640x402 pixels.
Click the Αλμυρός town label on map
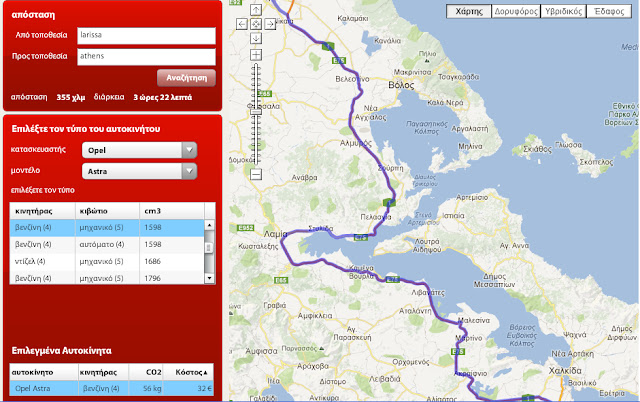[356, 143]
